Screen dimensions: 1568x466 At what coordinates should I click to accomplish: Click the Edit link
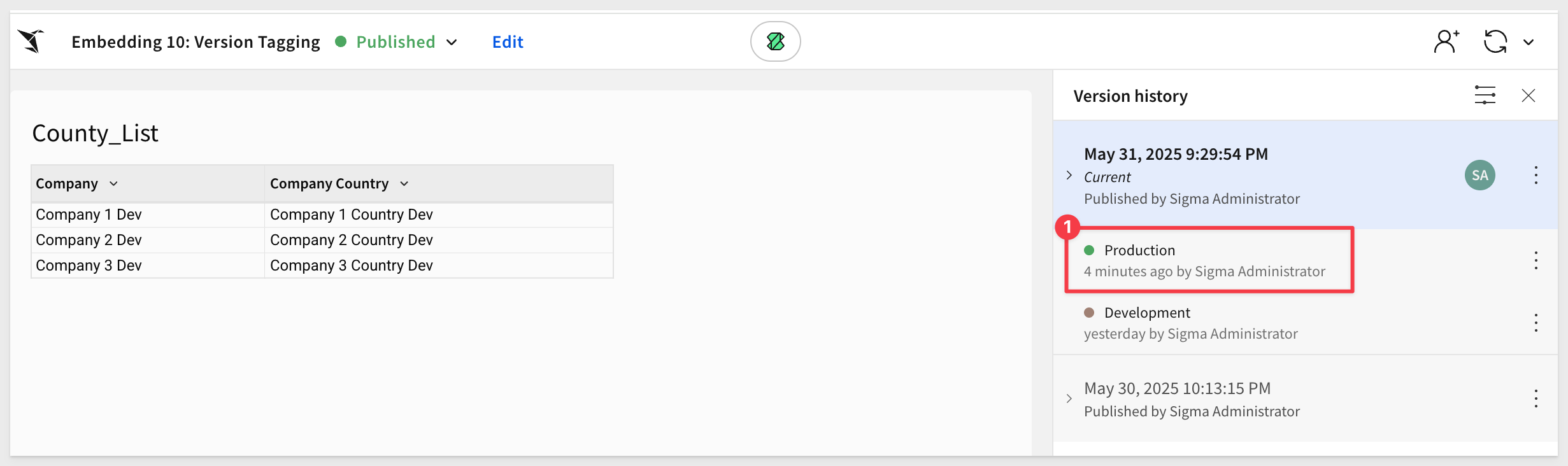click(x=508, y=42)
